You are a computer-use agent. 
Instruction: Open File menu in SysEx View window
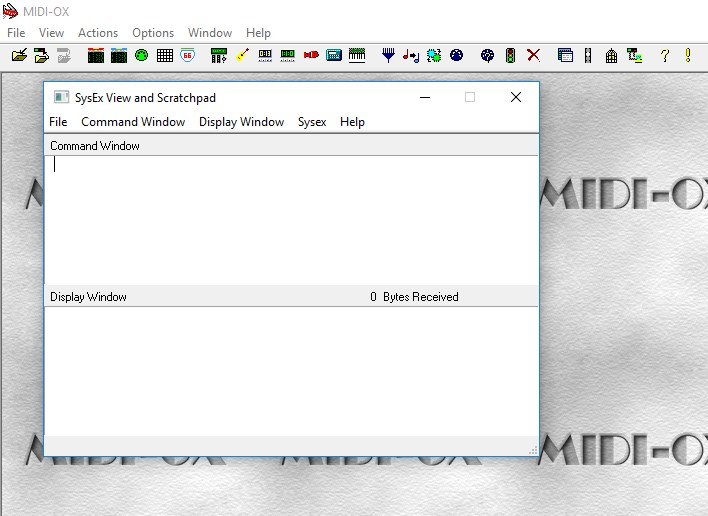(x=58, y=122)
